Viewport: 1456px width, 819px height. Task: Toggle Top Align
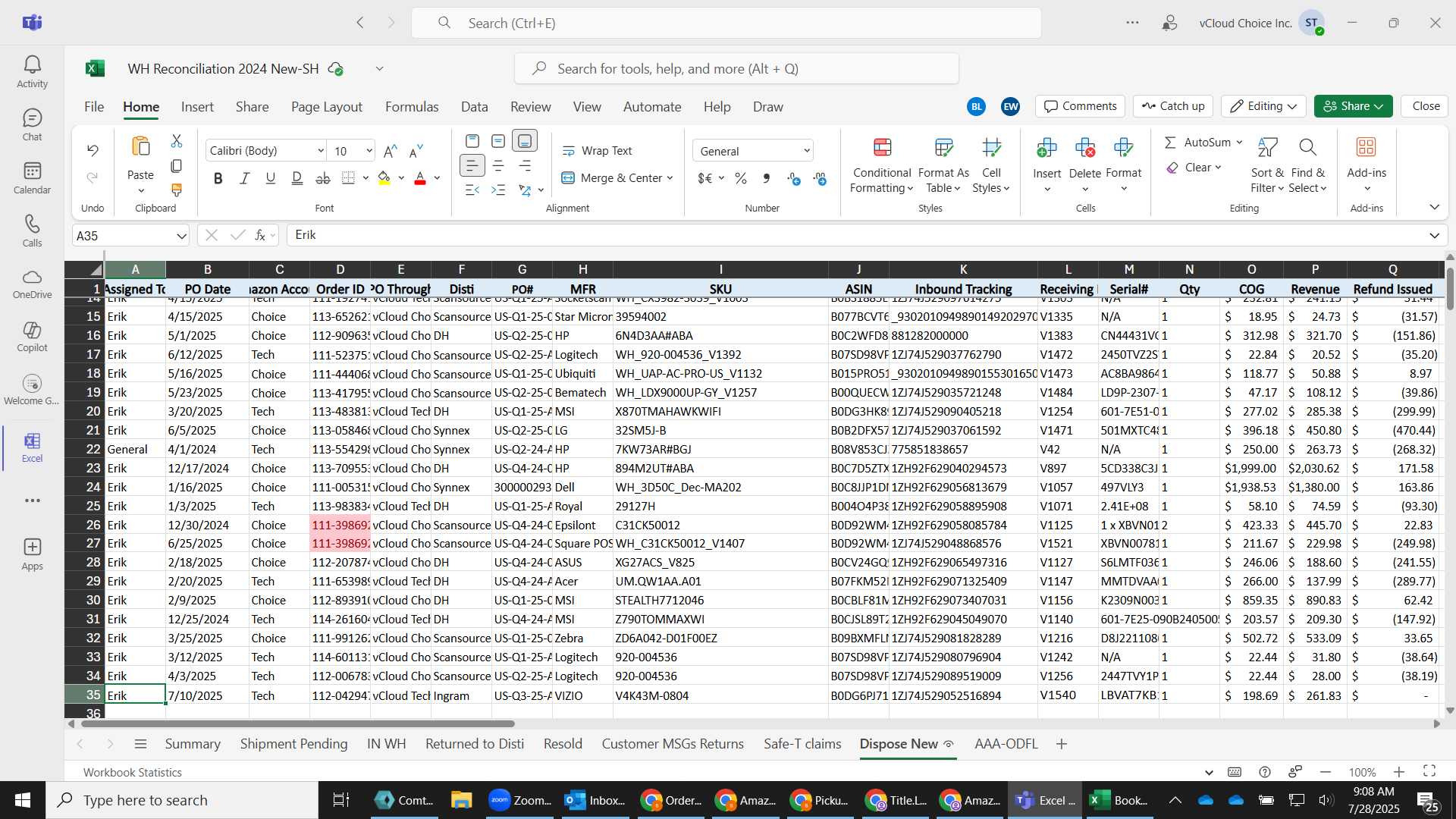(x=472, y=141)
